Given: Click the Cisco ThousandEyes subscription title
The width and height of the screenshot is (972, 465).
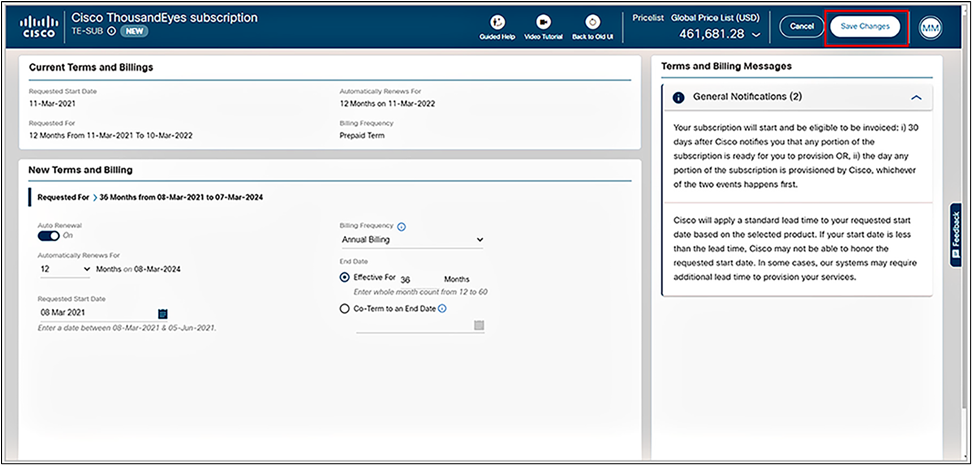Looking at the screenshot, I should [164, 18].
